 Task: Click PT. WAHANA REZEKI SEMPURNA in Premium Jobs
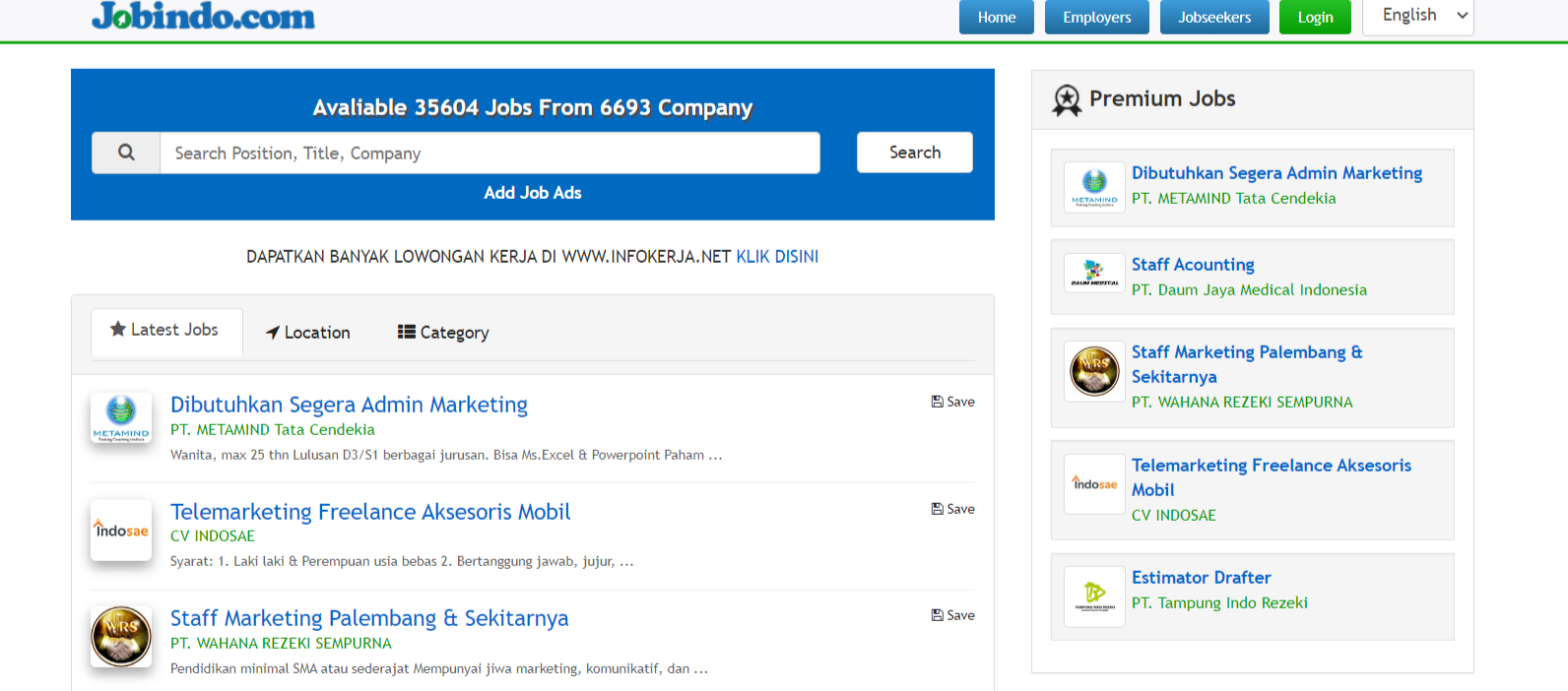point(1242,403)
